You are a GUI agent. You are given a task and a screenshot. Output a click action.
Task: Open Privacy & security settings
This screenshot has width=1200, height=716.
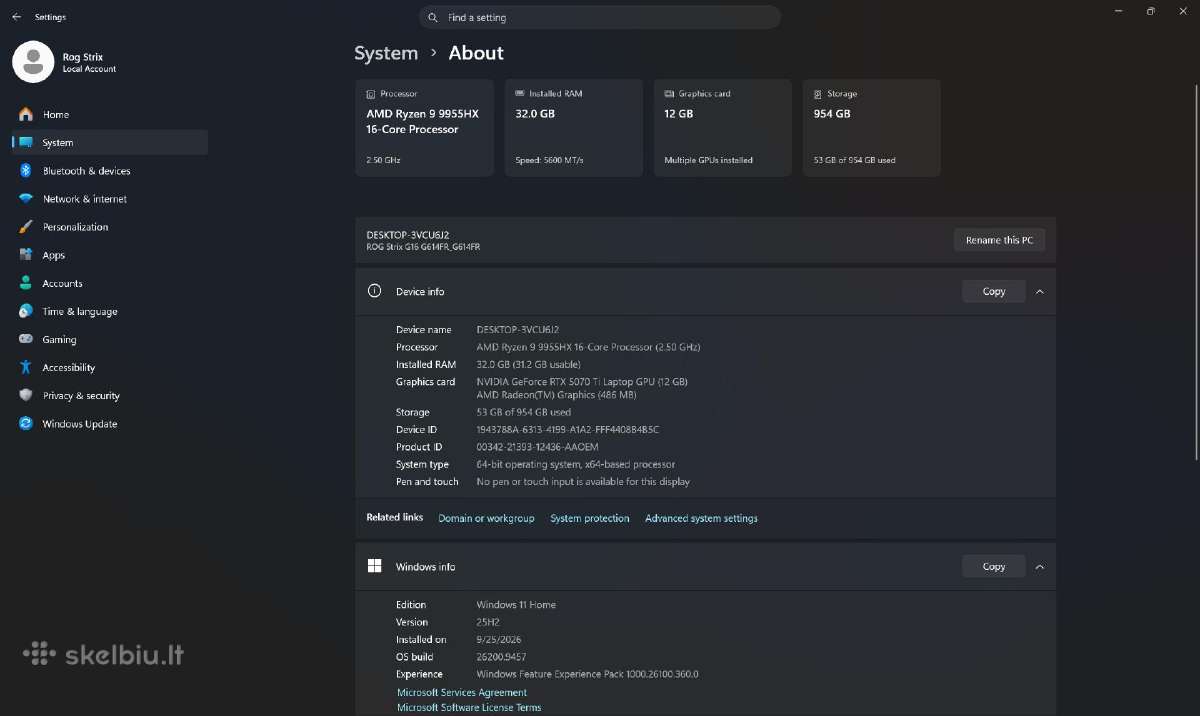(110, 396)
